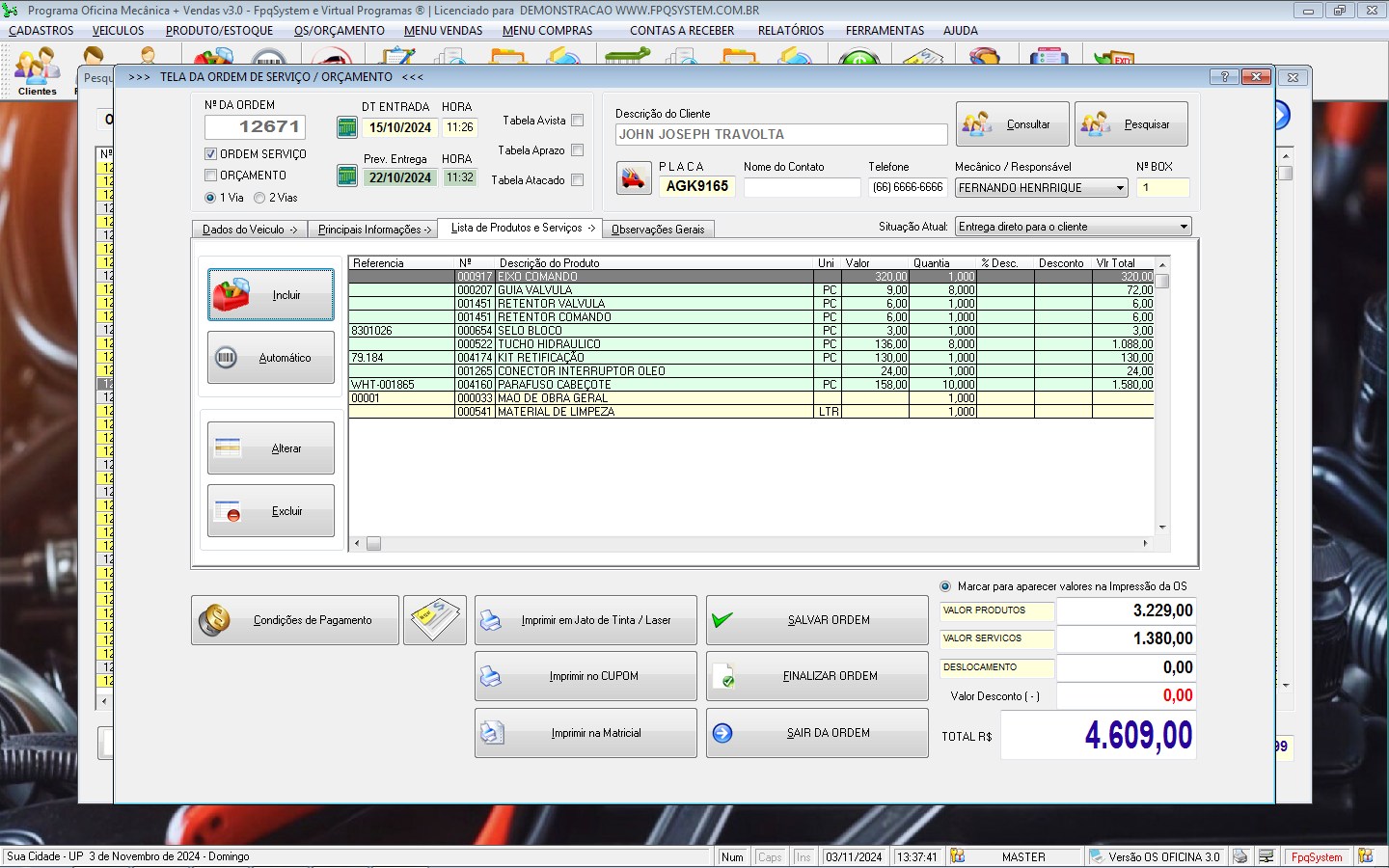Switch to the Principais Informações tab
Viewport: 1389px width, 868px height.
374,230
